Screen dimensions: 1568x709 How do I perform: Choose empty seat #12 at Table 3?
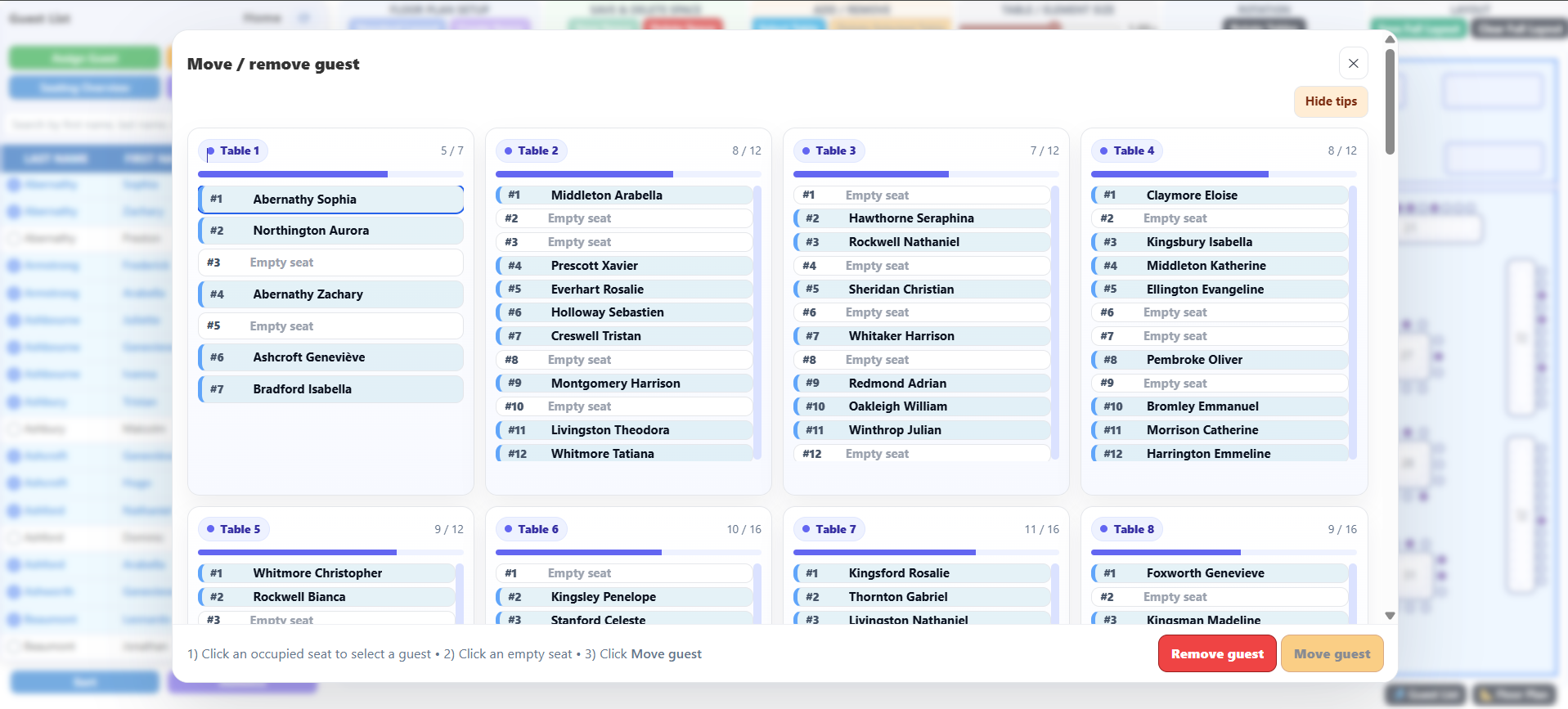click(x=922, y=454)
